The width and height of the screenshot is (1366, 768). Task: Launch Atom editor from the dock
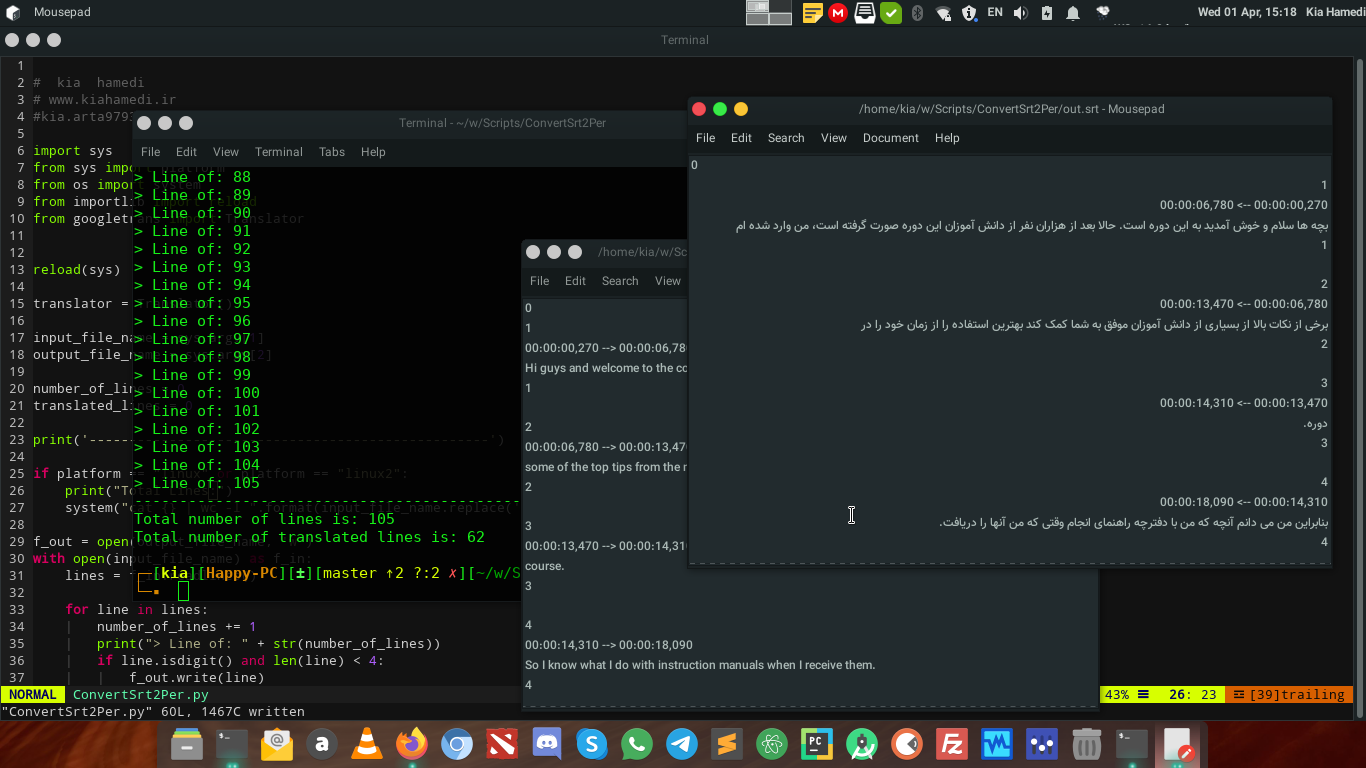tap(772, 744)
